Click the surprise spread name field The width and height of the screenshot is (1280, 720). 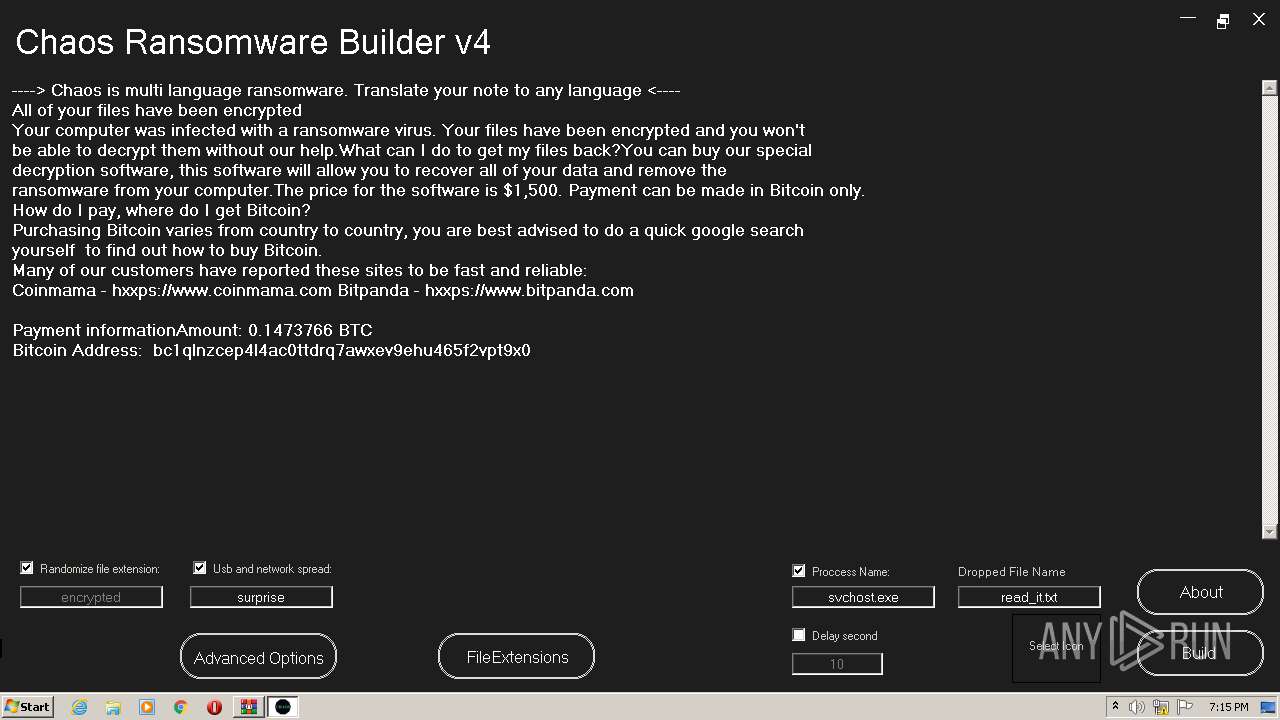coord(261,597)
